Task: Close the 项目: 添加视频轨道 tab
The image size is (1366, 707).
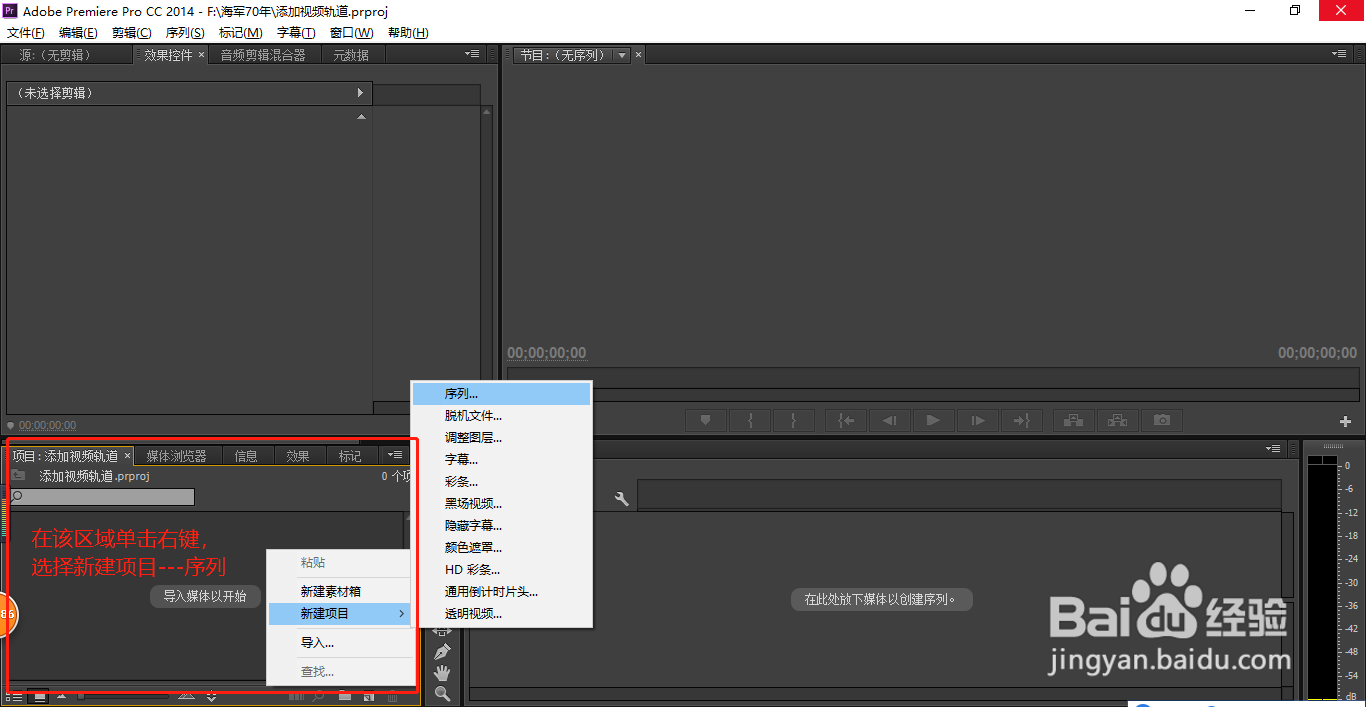Action: (x=127, y=456)
